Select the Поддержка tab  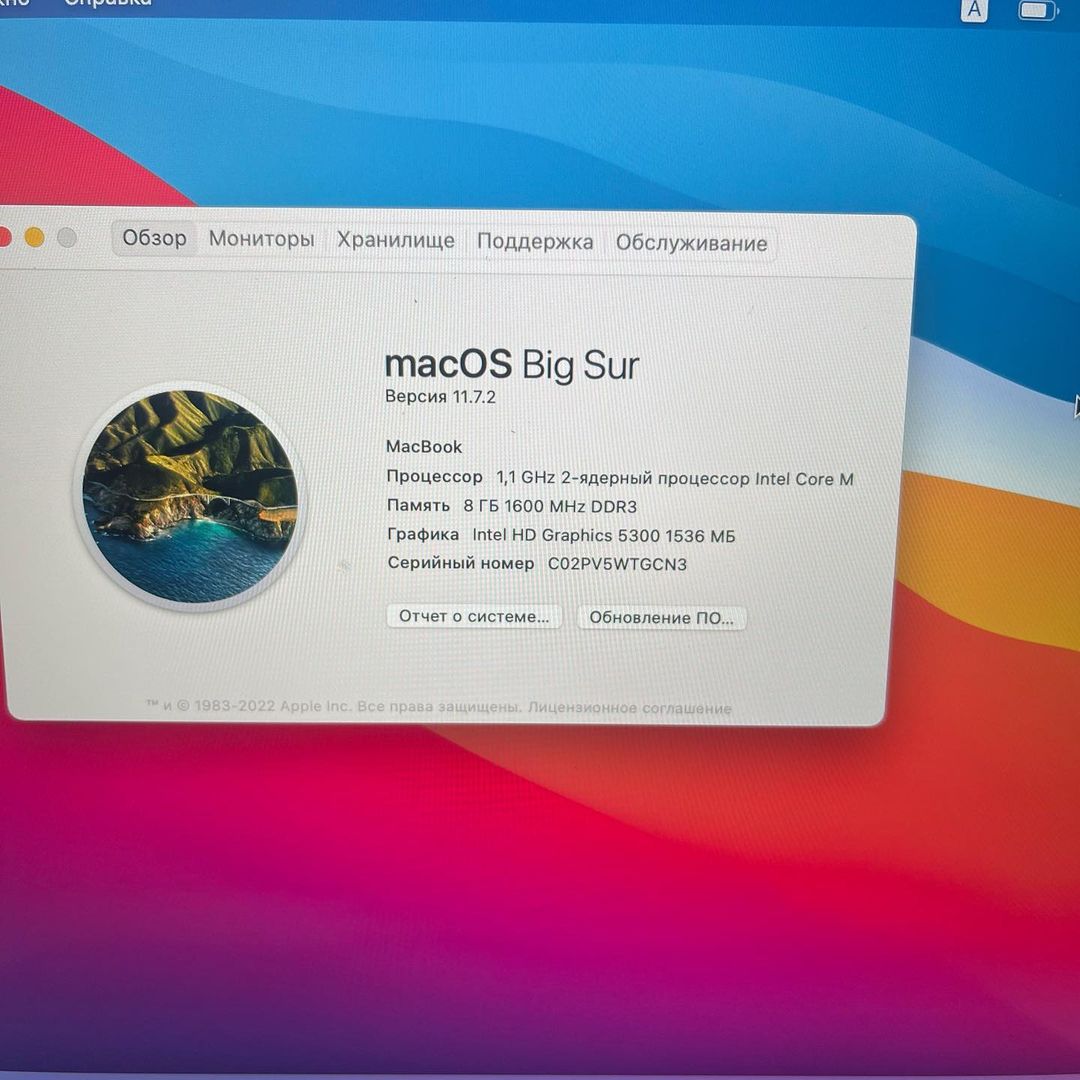coord(535,242)
